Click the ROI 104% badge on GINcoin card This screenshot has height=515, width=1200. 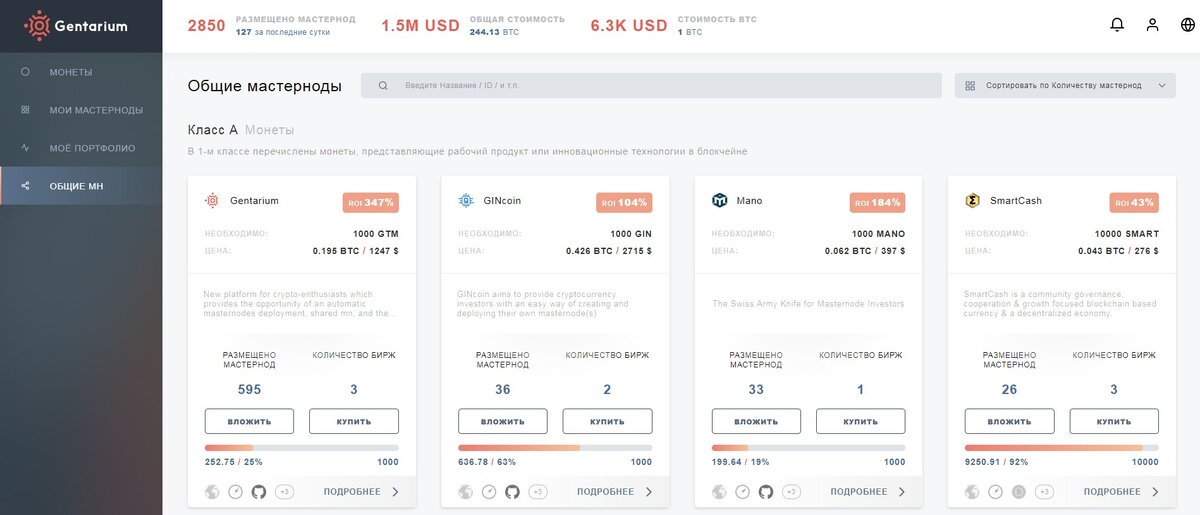[624, 202]
